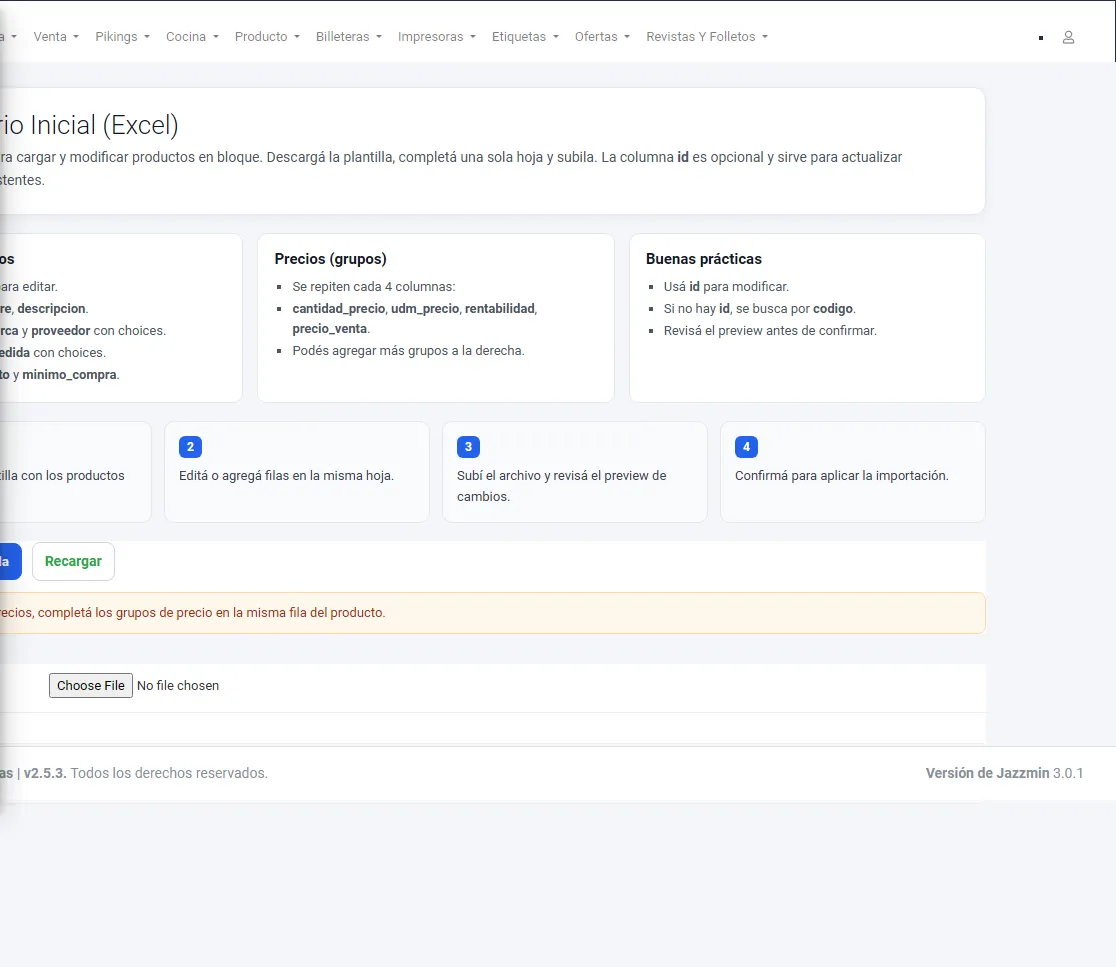Image resolution: width=1116 pixels, height=967 pixels.
Task: Expand the Pikings dropdown menu
Action: coord(122,37)
